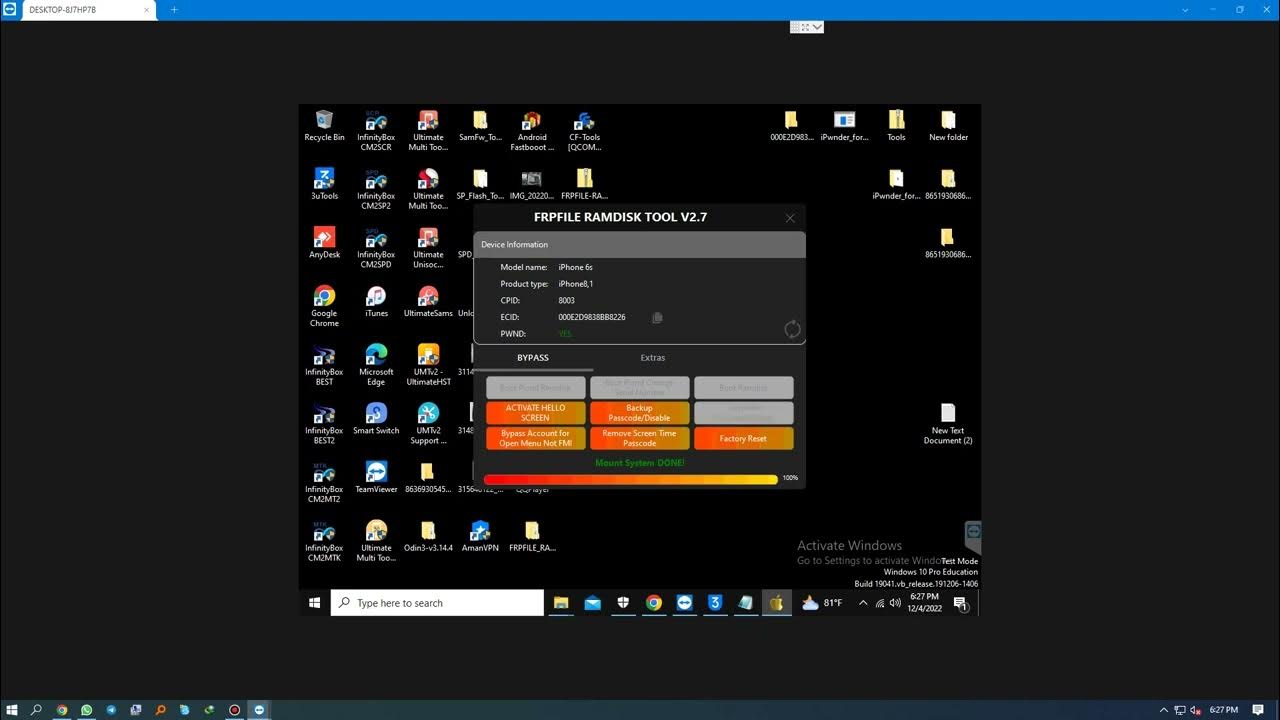Select the apple tool icon in remote taskbar
This screenshot has height=720, width=1280.
pos(776,603)
